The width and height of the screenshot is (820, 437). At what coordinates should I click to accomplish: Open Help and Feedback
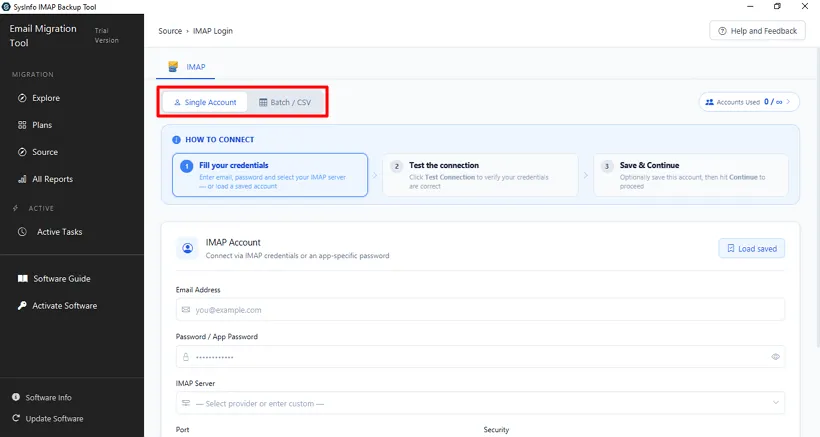point(757,31)
